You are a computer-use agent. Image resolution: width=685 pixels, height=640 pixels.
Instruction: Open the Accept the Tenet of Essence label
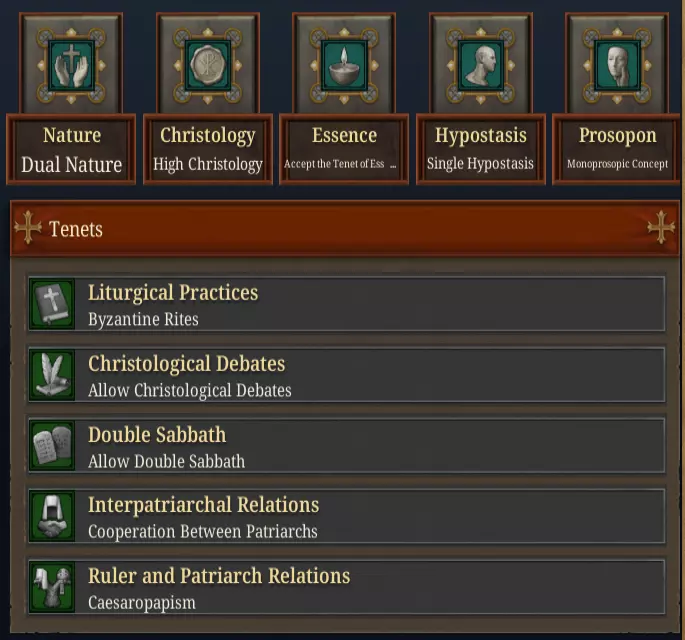(x=344, y=150)
